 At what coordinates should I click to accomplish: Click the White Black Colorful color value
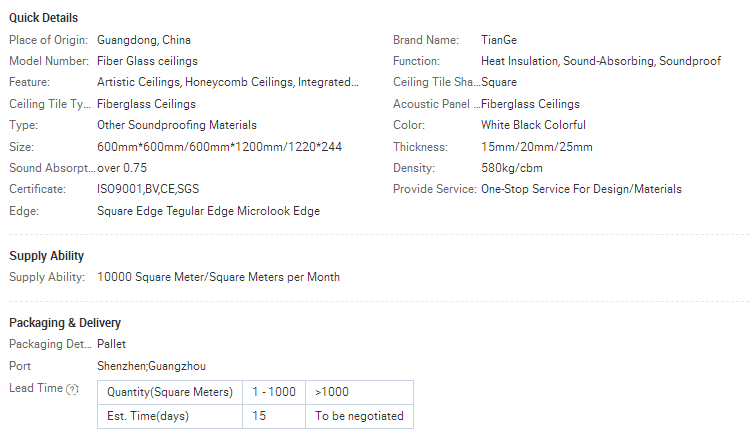pyautogui.click(x=533, y=126)
